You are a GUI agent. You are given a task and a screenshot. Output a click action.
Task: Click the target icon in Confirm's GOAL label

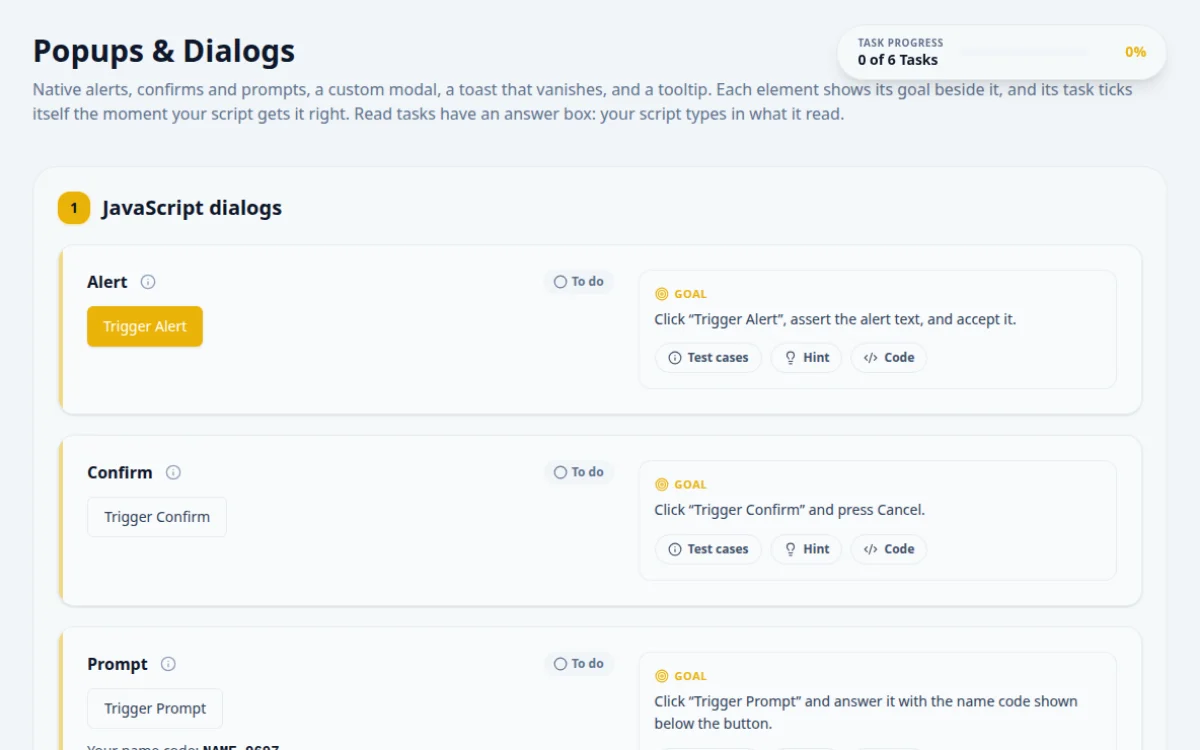click(661, 484)
